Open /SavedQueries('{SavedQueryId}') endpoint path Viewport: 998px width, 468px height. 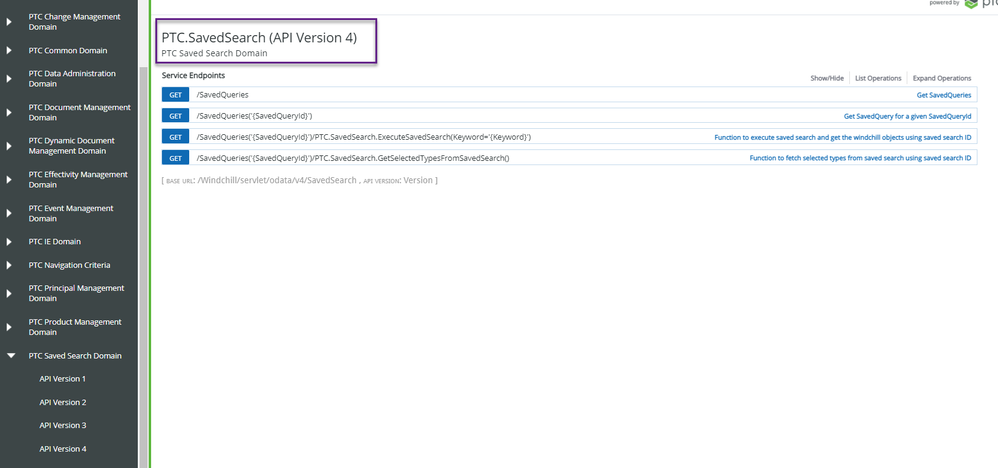254,116
